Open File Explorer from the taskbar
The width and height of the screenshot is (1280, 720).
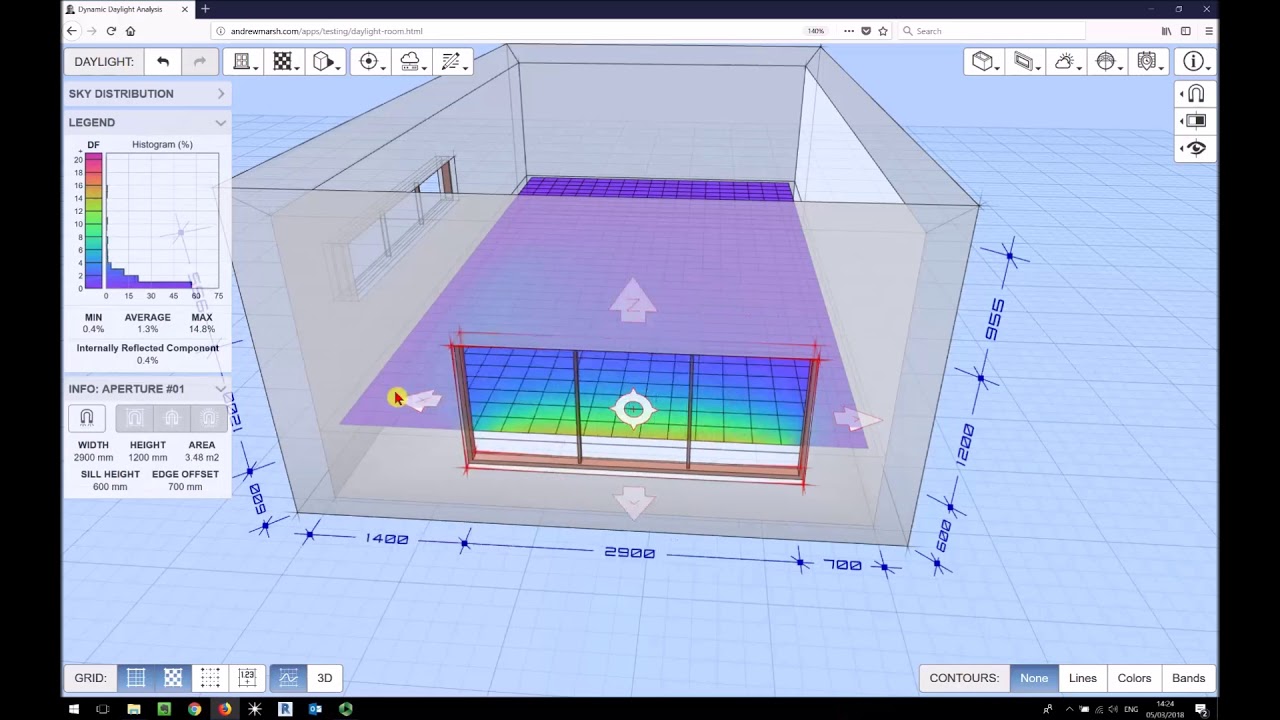(134, 709)
